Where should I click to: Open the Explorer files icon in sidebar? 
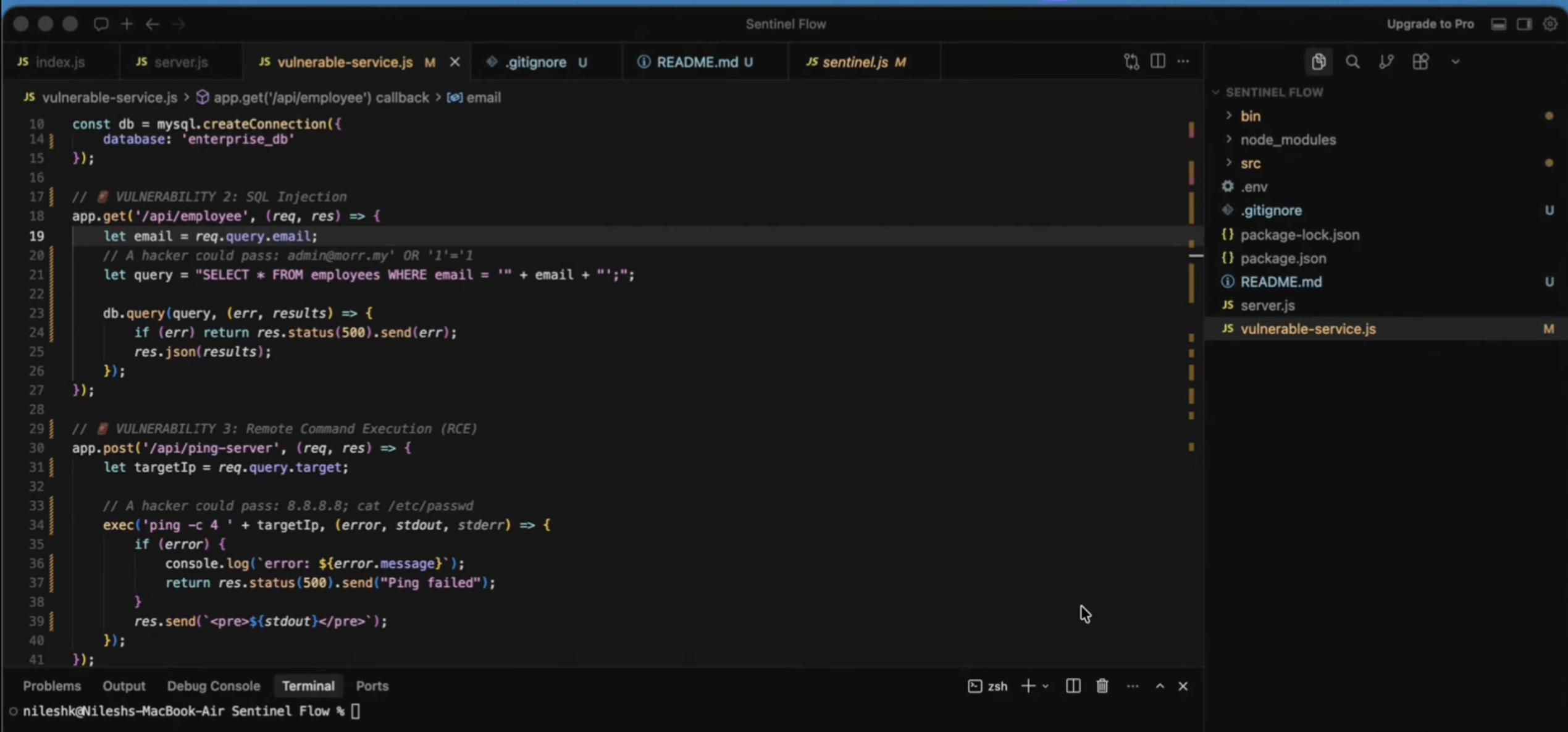pos(1319,62)
